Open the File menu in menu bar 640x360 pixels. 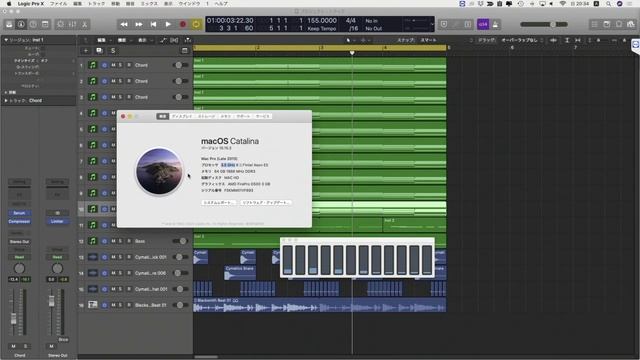point(58,3)
